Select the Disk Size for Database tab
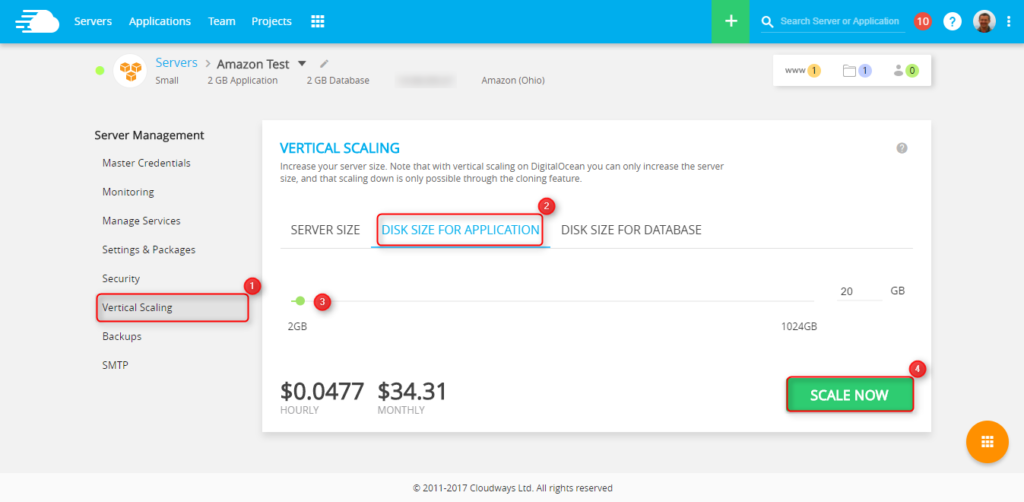The height and width of the screenshot is (502, 1024). click(631, 230)
